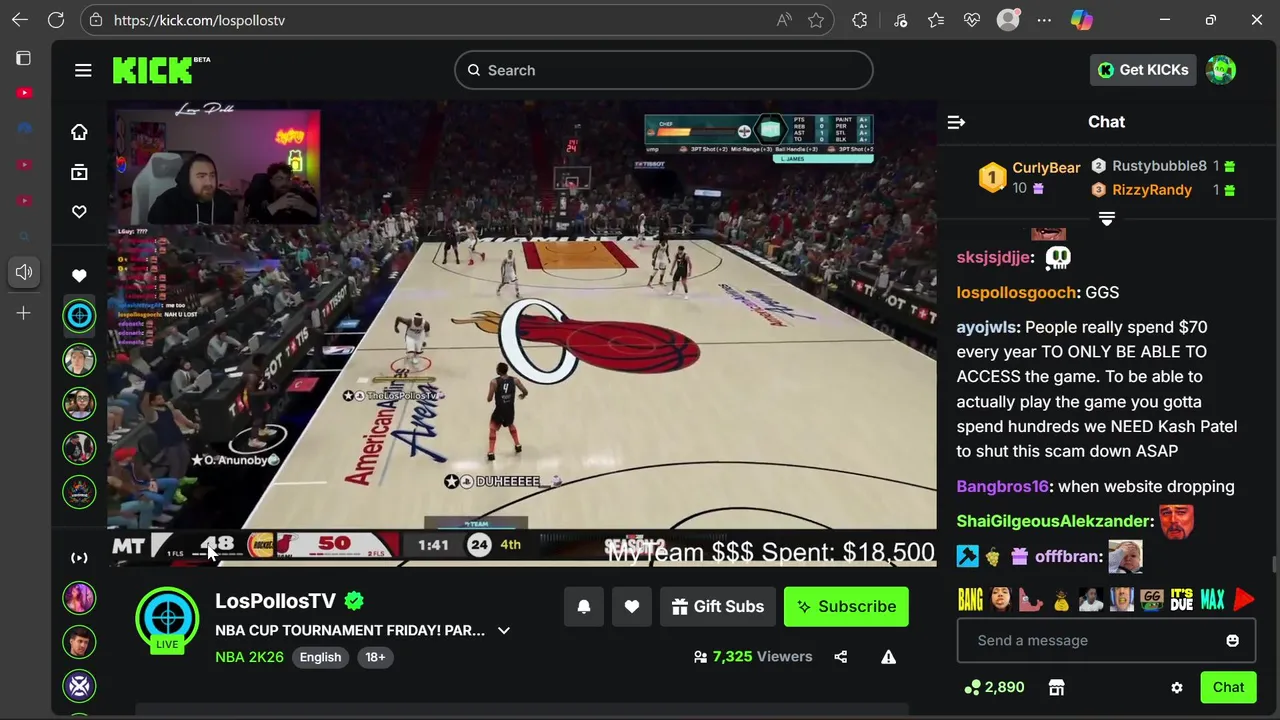Open browser Extensions puzzle icon
This screenshot has height=720, width=1280.
pos(860,20)
